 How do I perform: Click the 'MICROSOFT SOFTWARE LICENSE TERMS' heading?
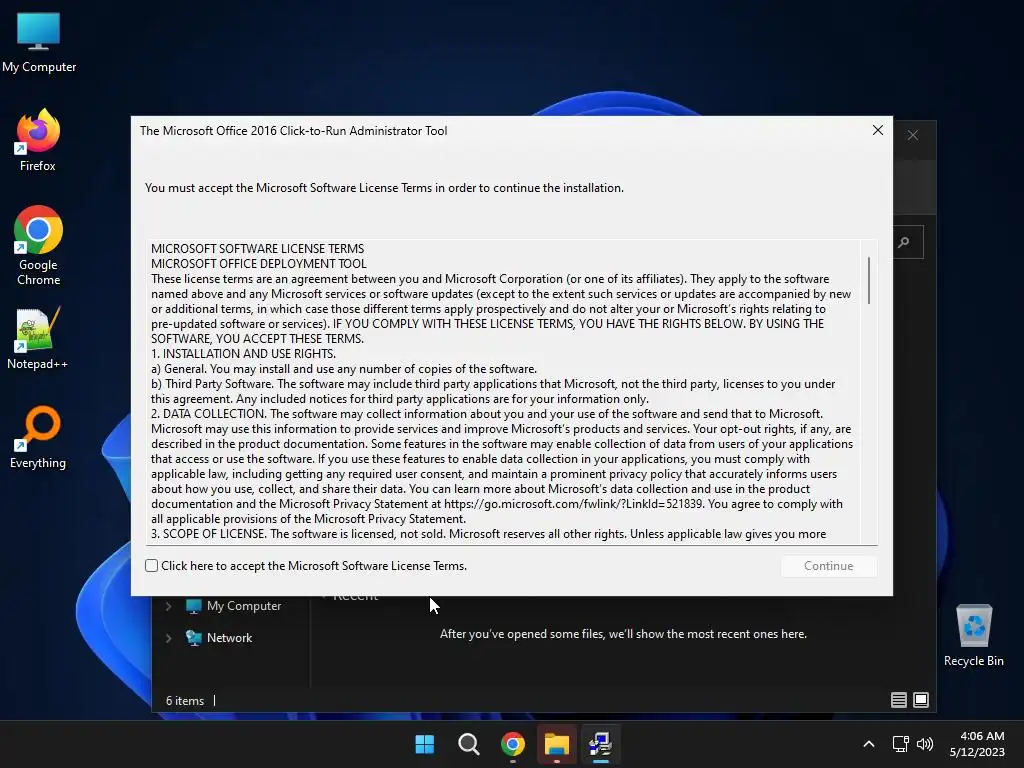[x=257, y=249]
